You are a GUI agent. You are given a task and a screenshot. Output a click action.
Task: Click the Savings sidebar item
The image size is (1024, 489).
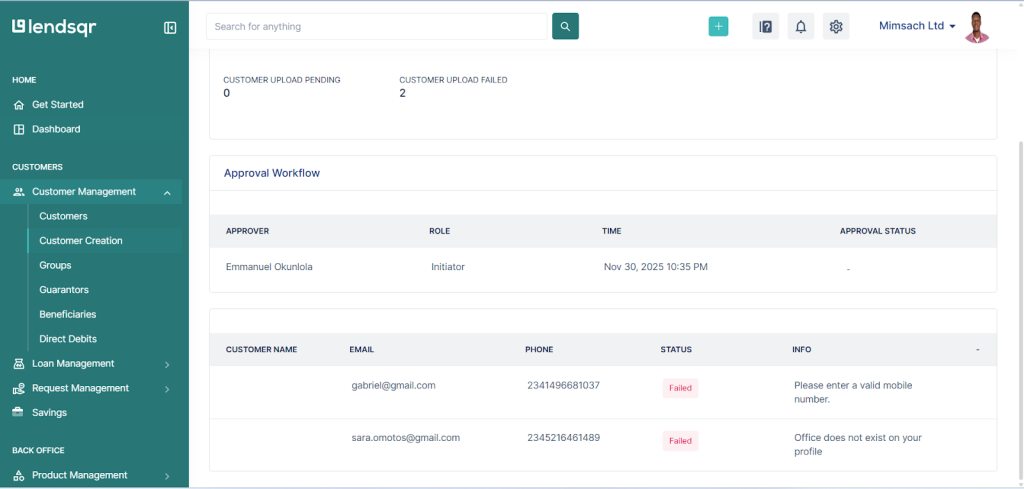click(49, 413)
